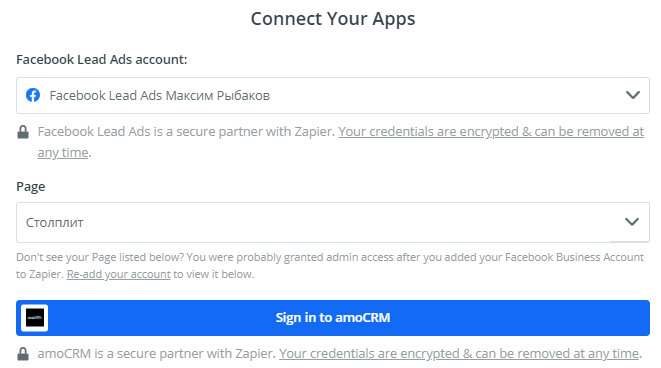Open the Facebook note's credentials are encrypted link
This screenshot has height=368, width=661.
click(491, 132)
